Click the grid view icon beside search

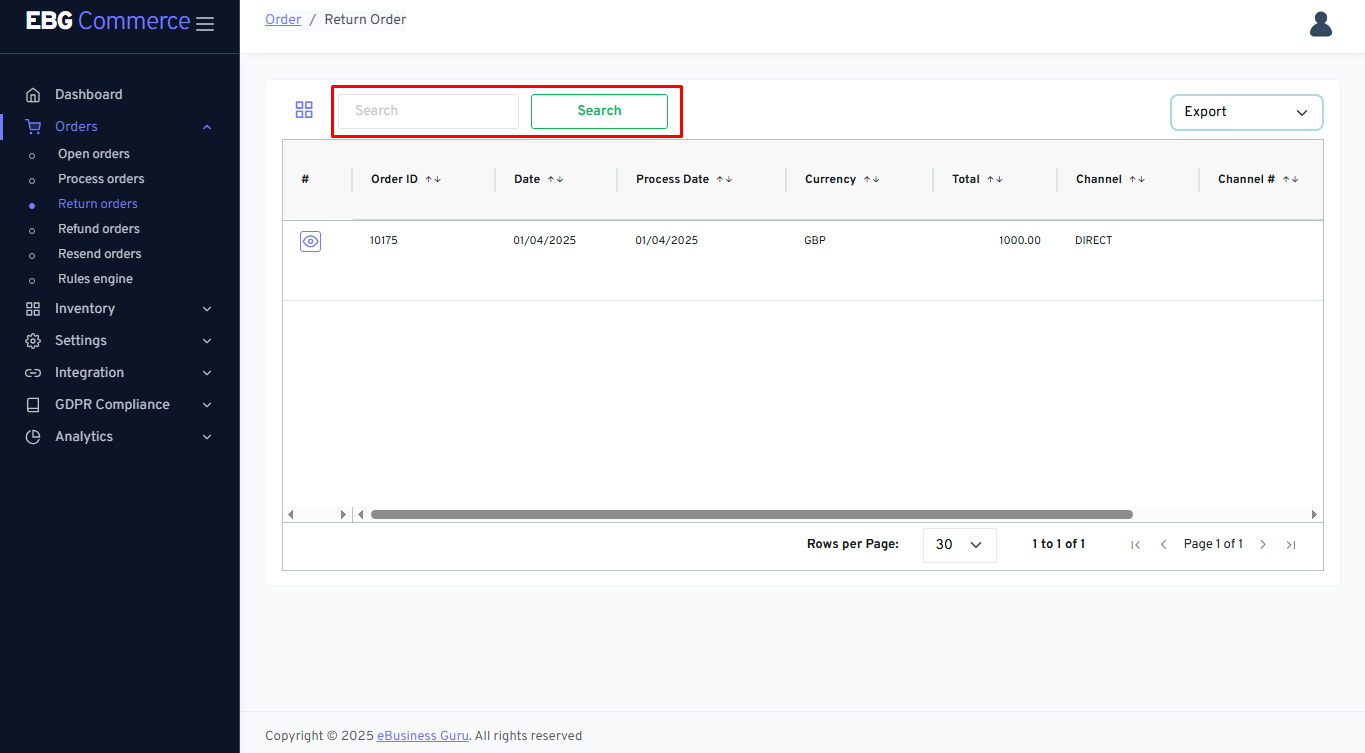(304, 110)
